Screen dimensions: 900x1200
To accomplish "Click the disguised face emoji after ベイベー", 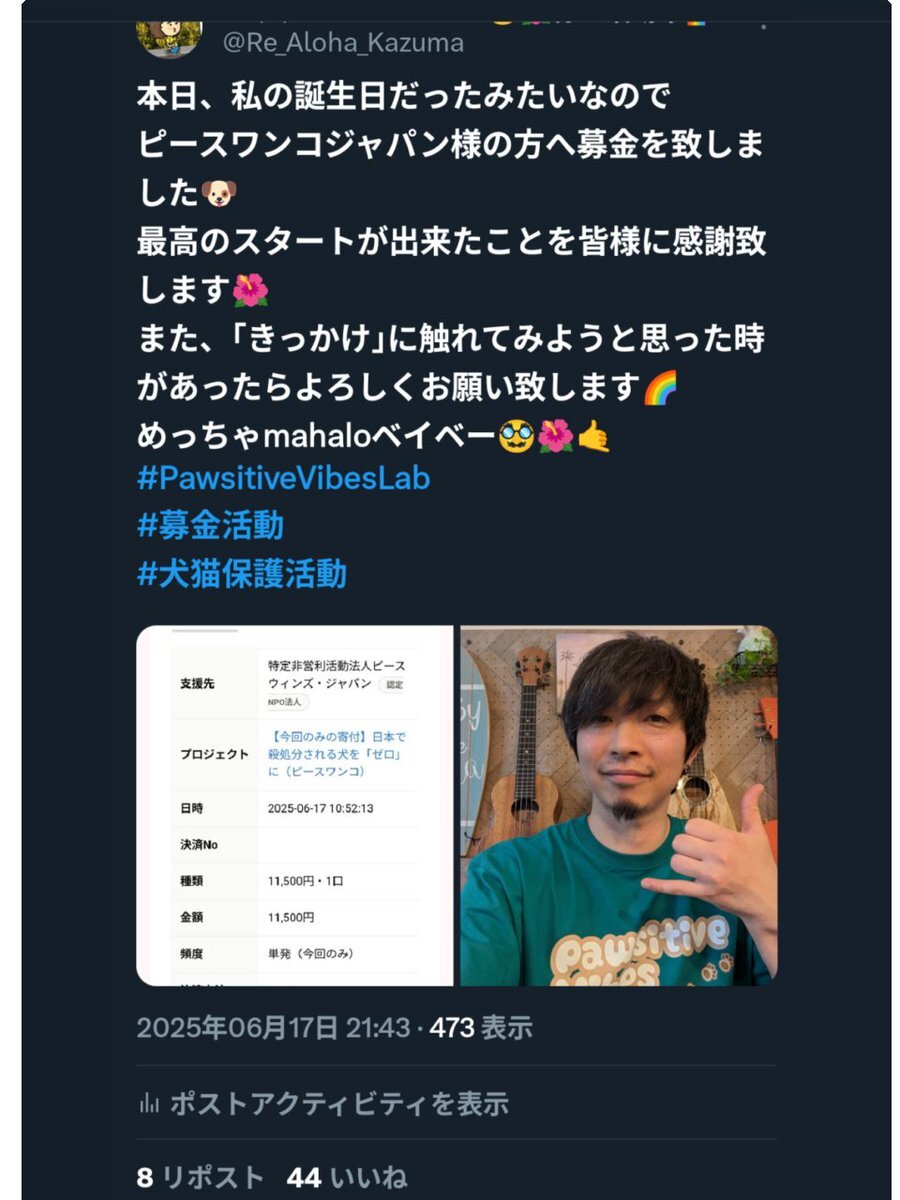I will pos(516,434).
